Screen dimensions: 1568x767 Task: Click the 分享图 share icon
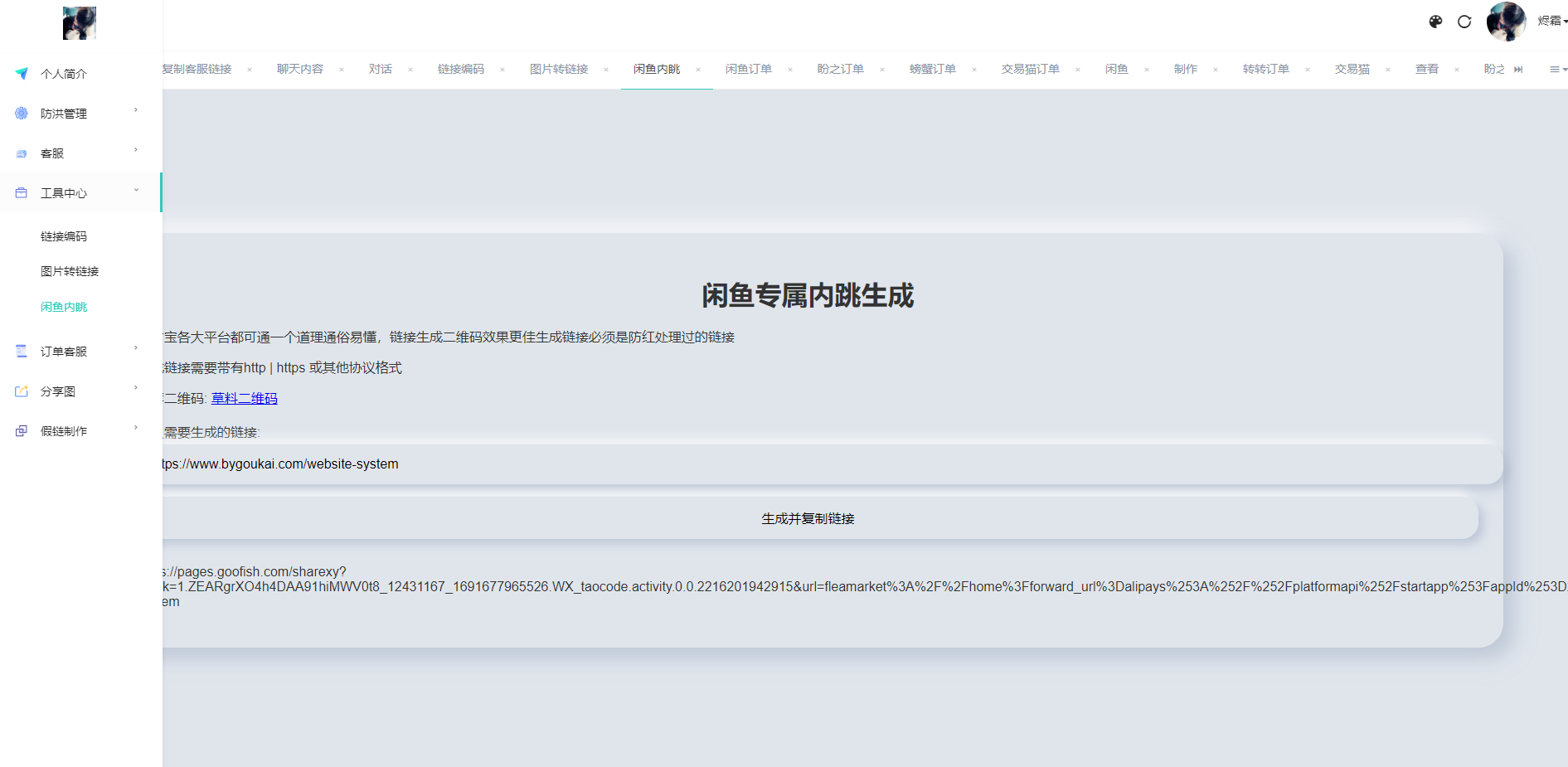click(22, 391)
